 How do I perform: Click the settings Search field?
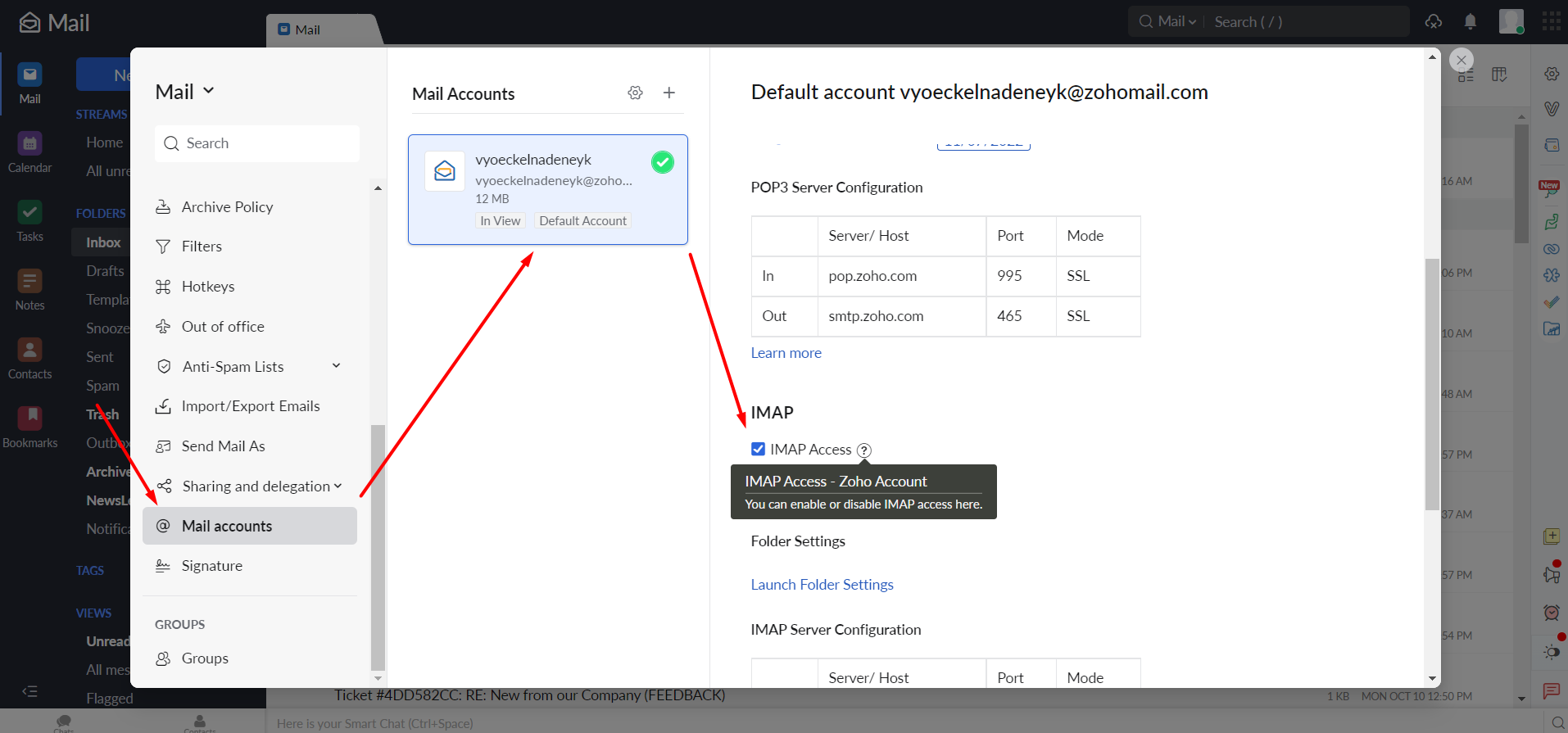(257, 143)
